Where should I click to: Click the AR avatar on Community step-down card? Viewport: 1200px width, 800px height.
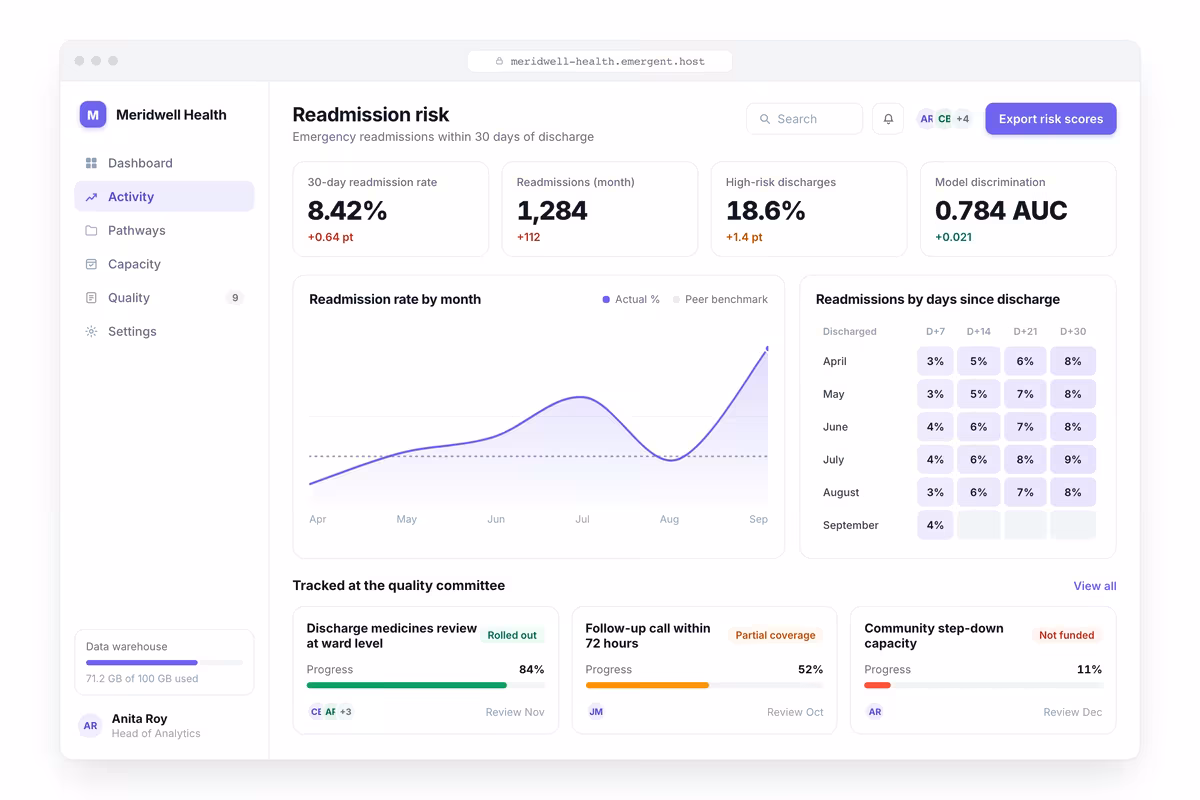(875, 712)
